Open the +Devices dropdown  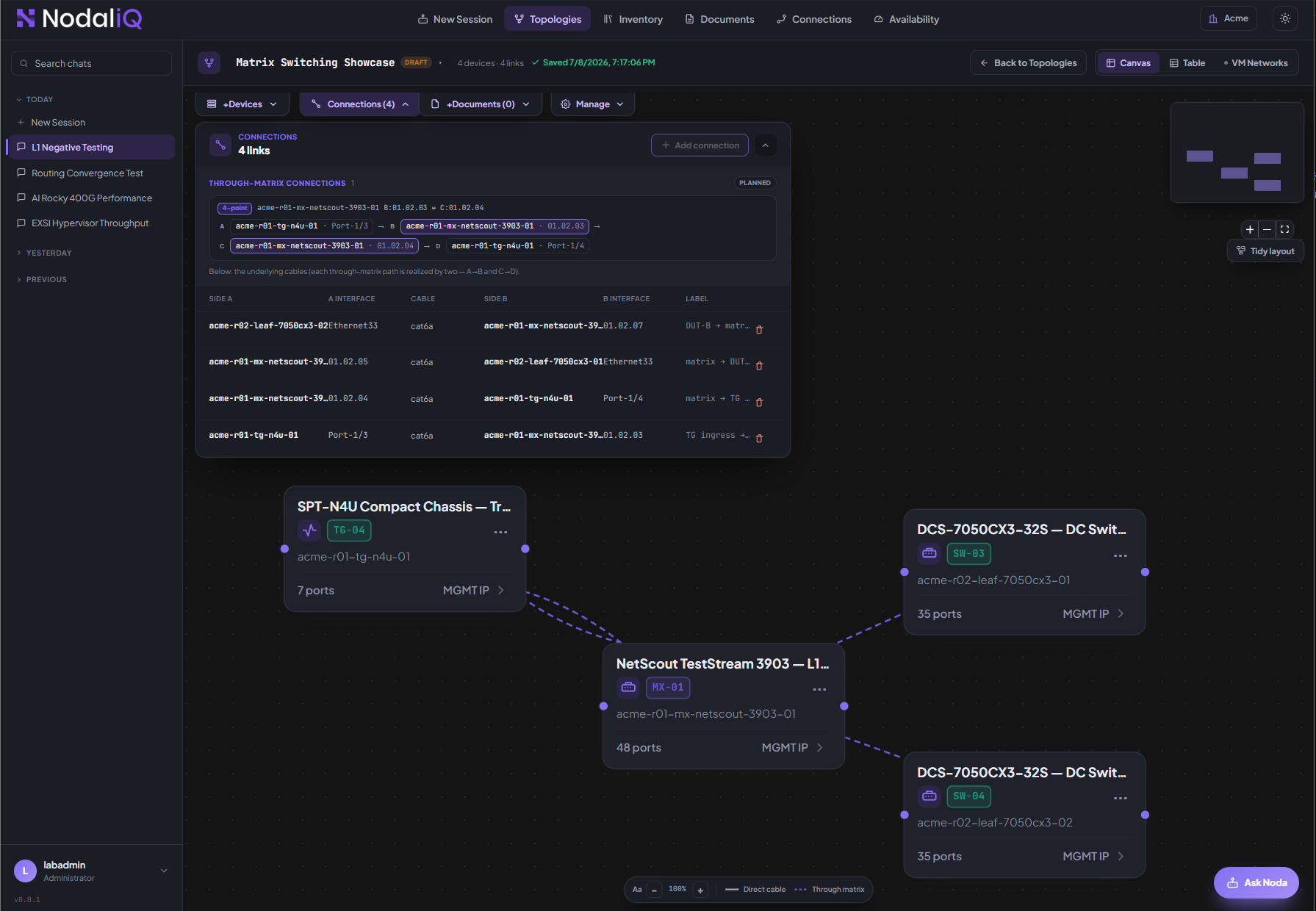[242, 104]
